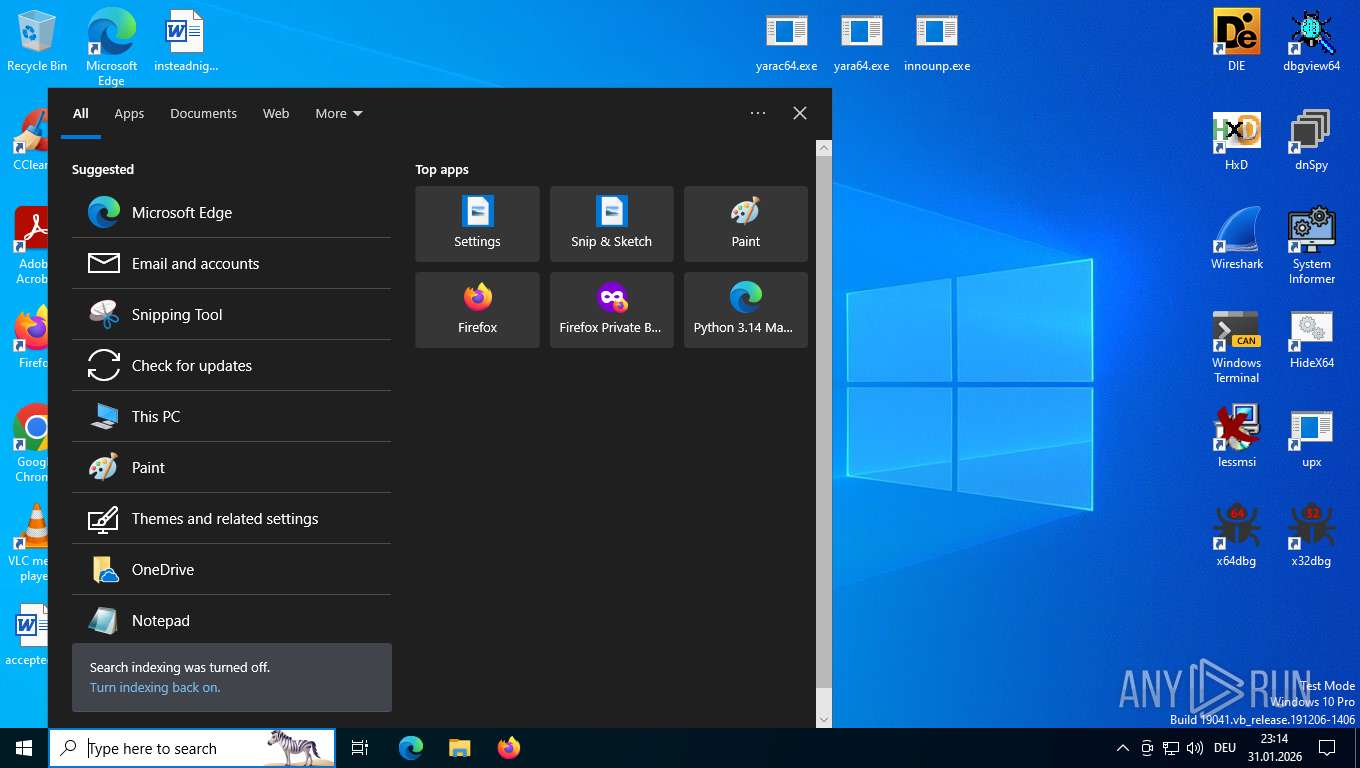Screen dimensions: 1360x768
Task: Switch to the Web search tab
Action: pyautogui.click(x=276, y=113)
